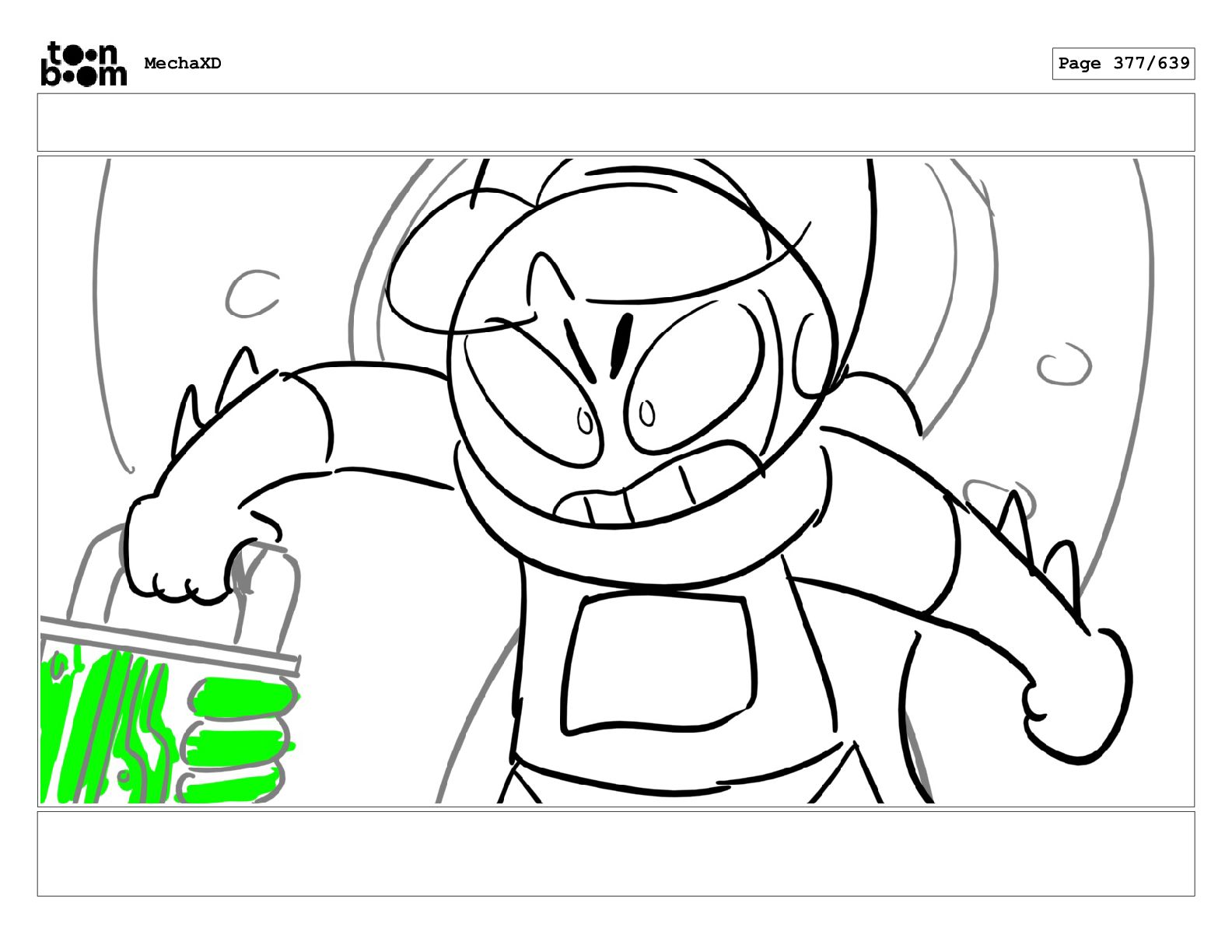Click the storyboard panel drawing
Image resolution: width=1232 pixels, height=952 pixels.
(x=616, y=481)
